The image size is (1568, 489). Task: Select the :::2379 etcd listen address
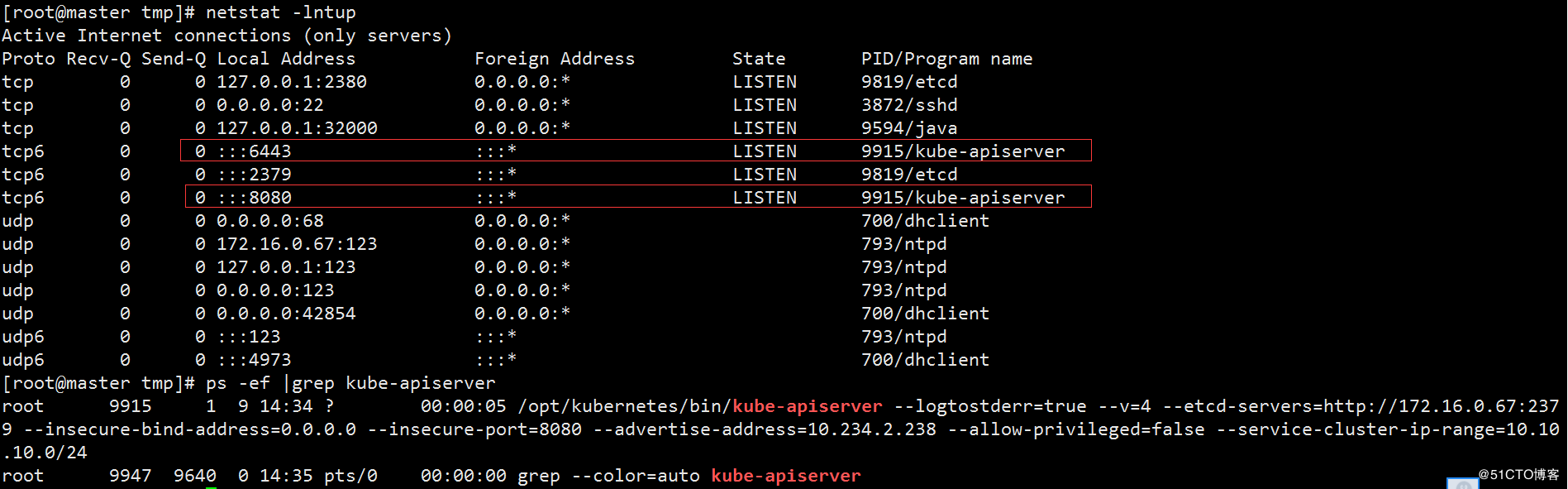point(255,175)
